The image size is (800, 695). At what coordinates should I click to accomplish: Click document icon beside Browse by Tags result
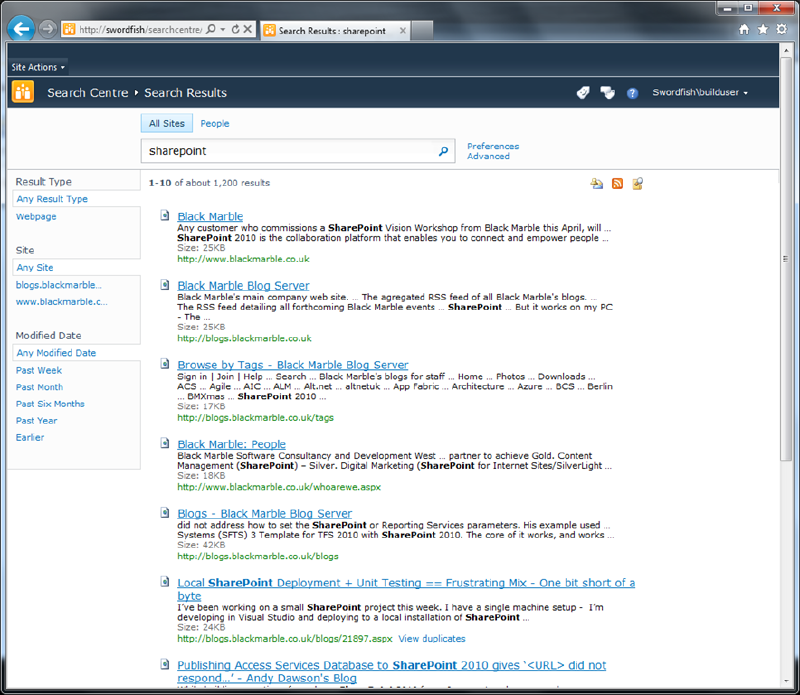coord(165,364)
